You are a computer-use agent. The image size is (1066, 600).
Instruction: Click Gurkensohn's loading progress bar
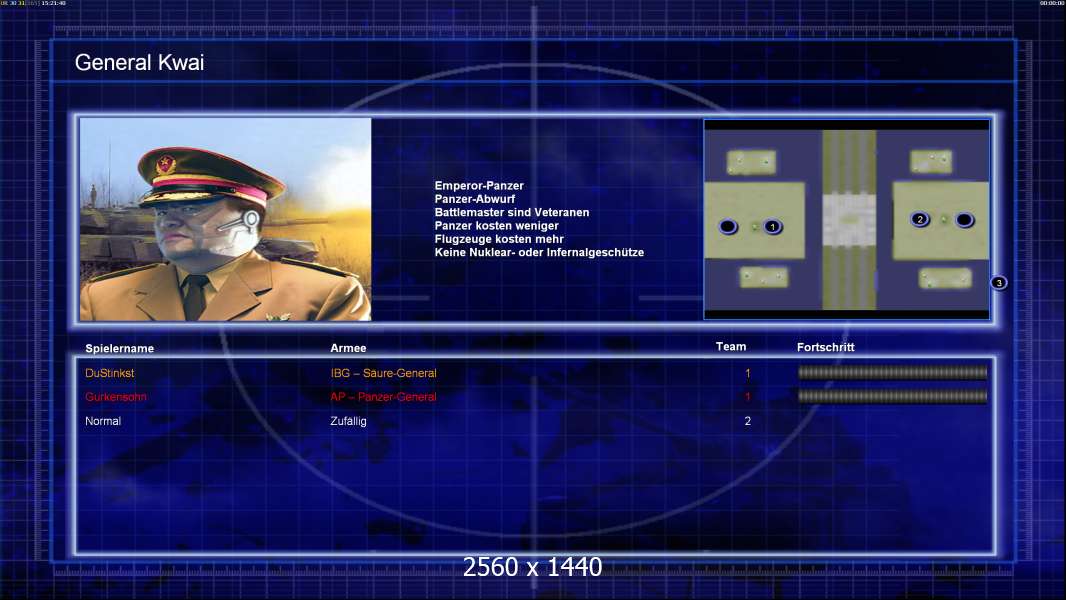tap(893, 396)
